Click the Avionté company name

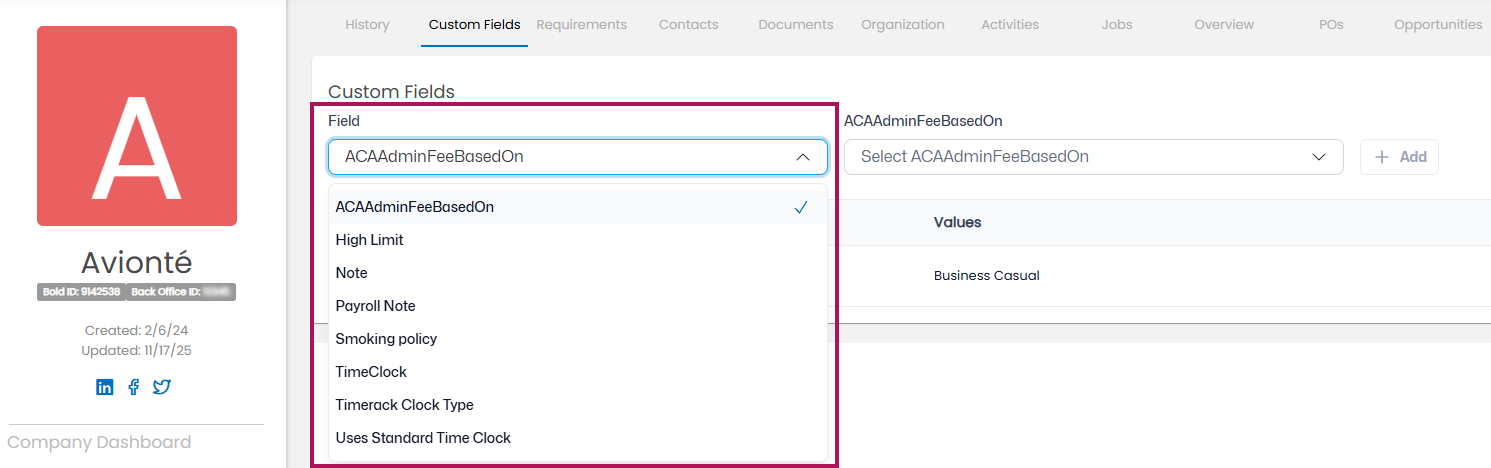click(x=137, y=262)
